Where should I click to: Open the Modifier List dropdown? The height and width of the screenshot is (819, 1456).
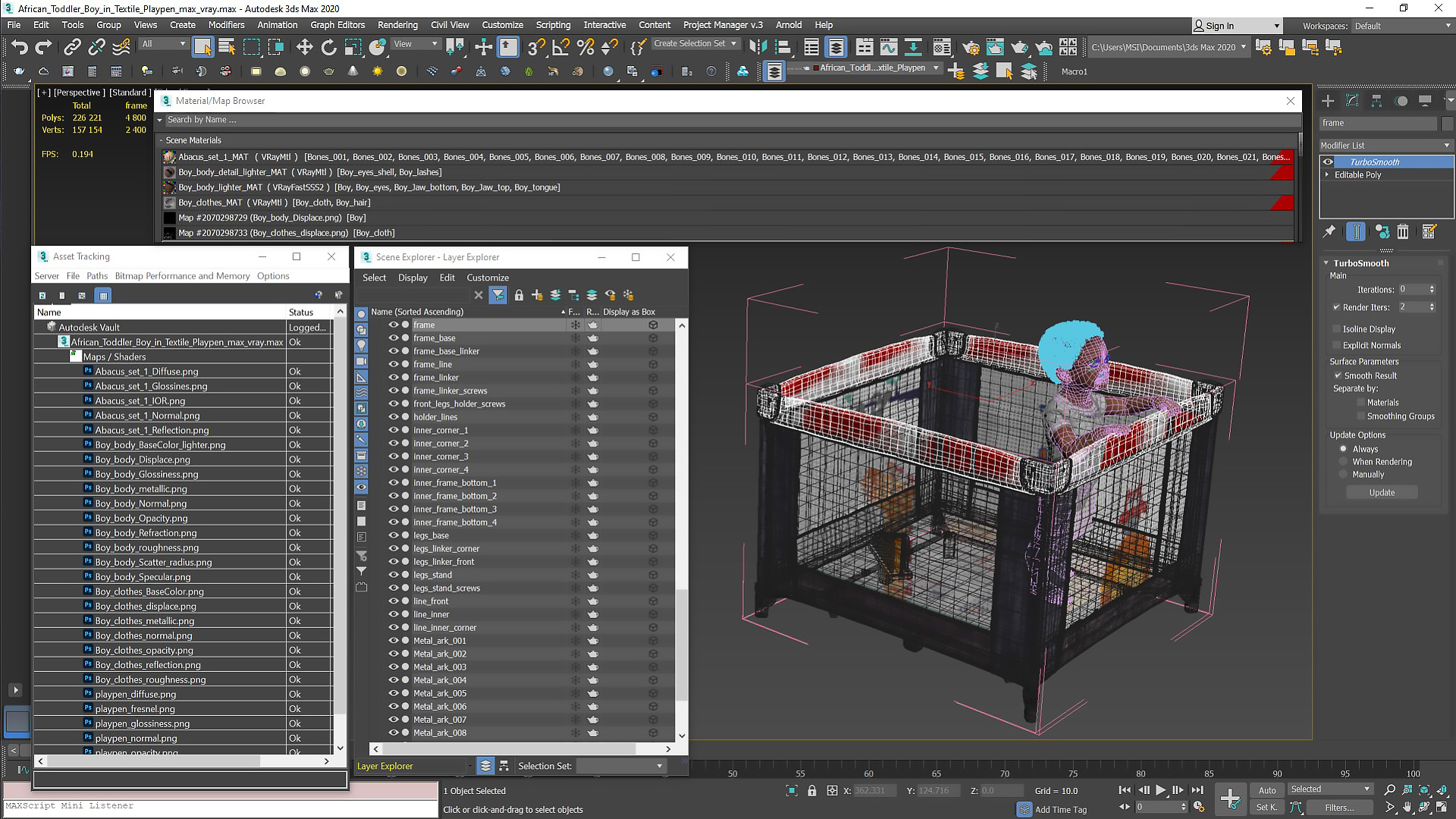click(1385, 145)
